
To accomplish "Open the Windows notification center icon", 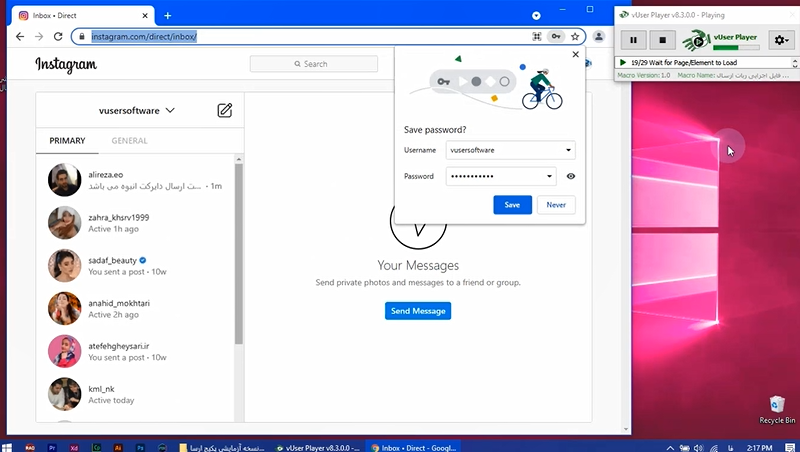I will [790, 448].
